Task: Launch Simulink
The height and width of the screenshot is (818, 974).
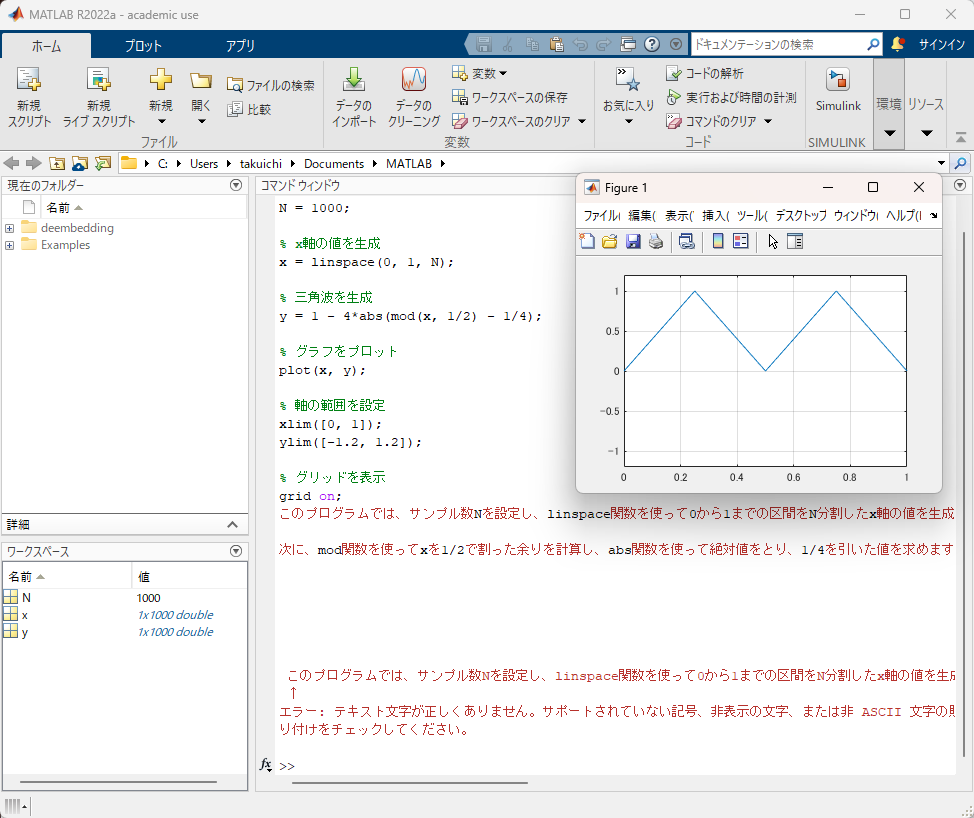Action: pyautogui.click(x=838, y=90)
